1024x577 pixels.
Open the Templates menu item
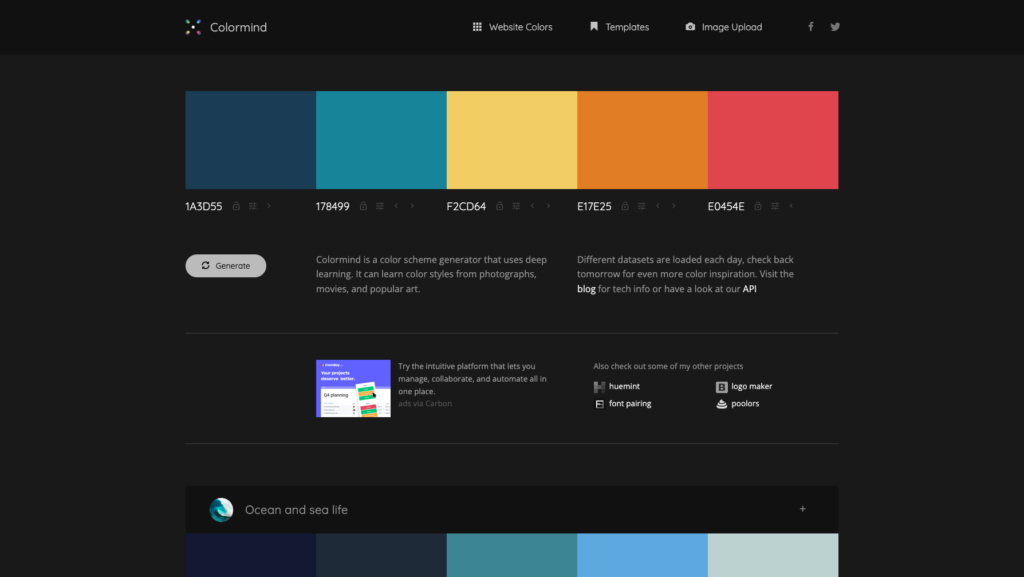[619, 27]
